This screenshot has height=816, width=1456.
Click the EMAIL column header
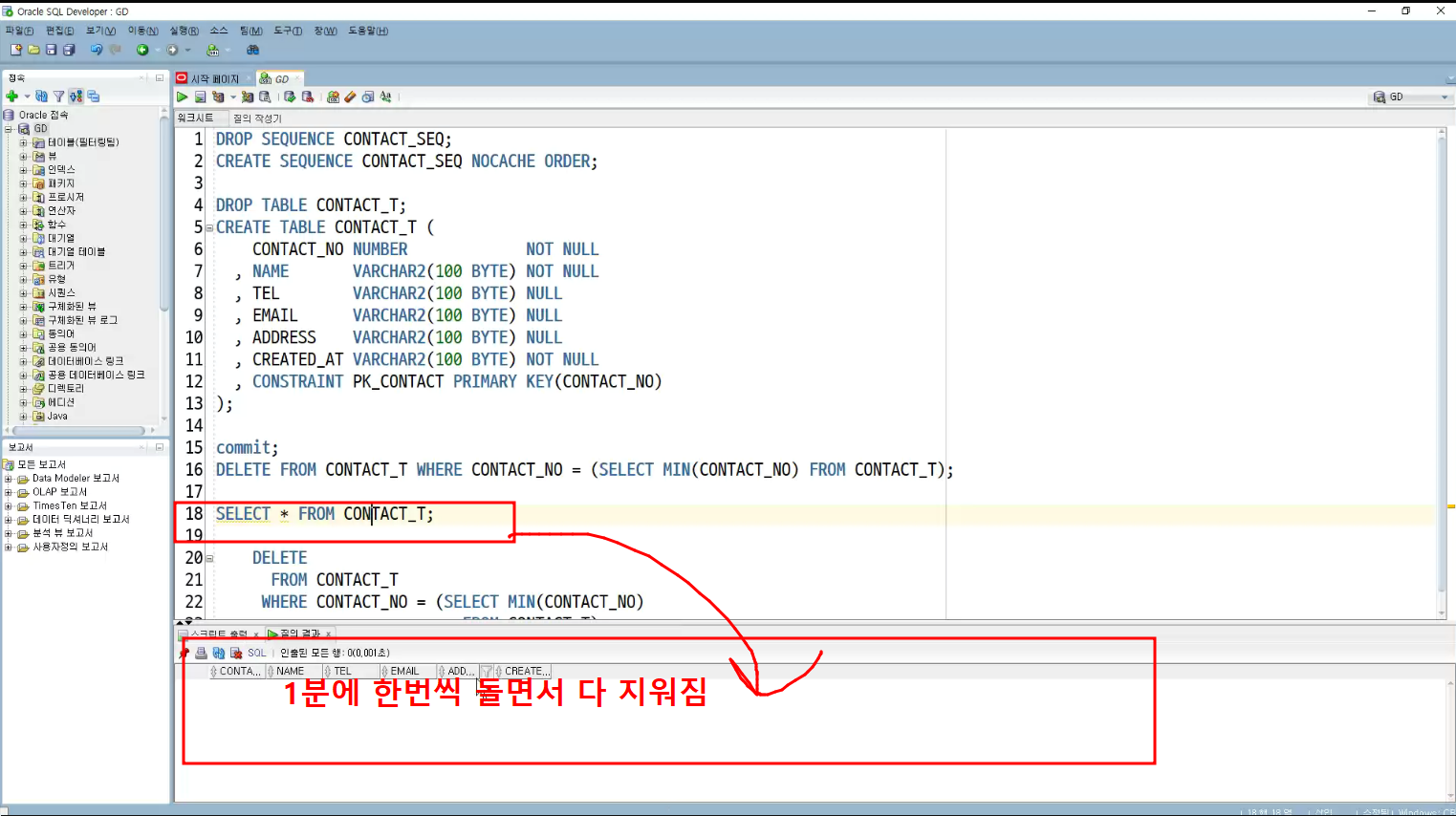pos(408,672)
